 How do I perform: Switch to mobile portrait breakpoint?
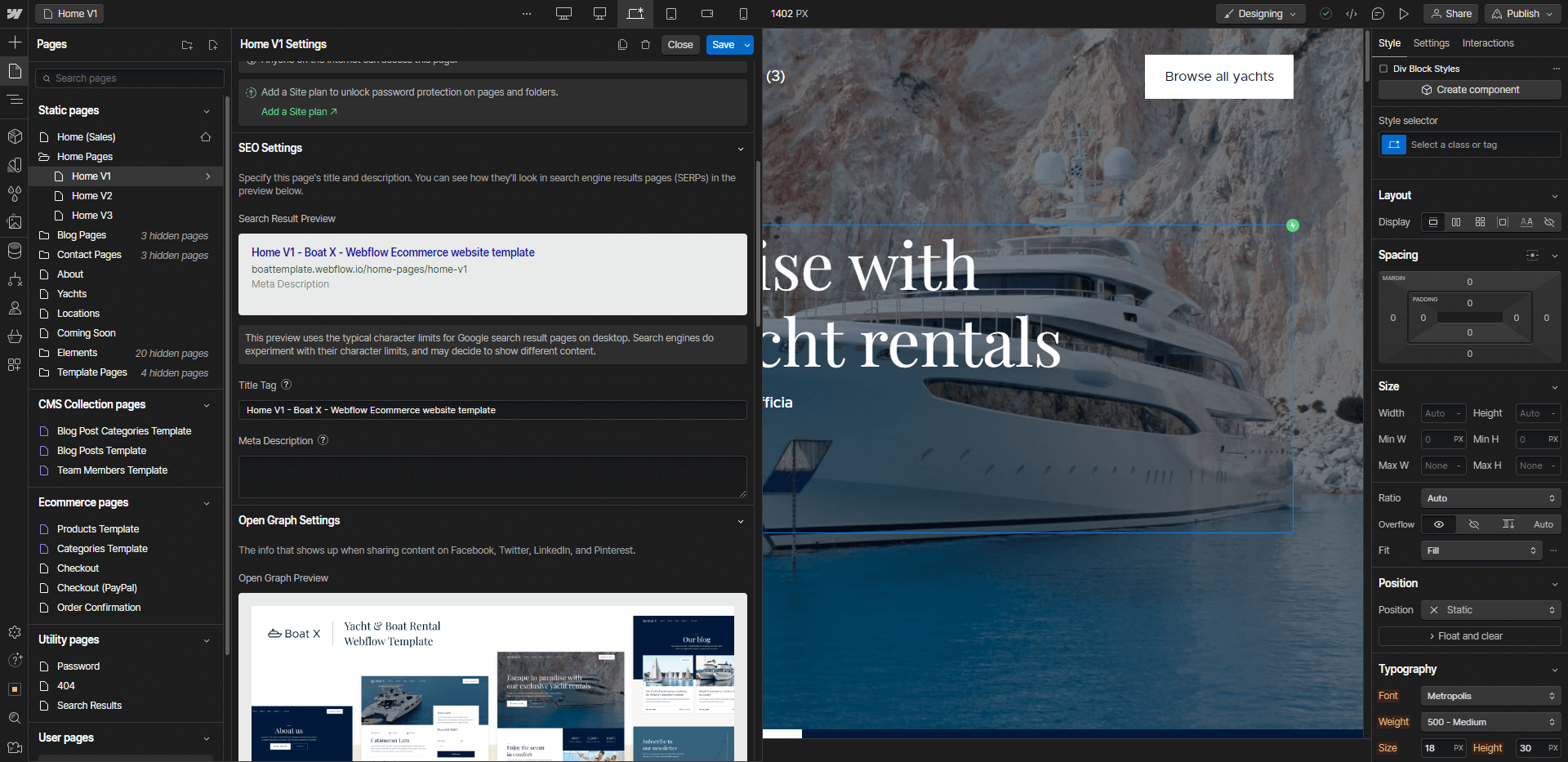coord(743,14)
